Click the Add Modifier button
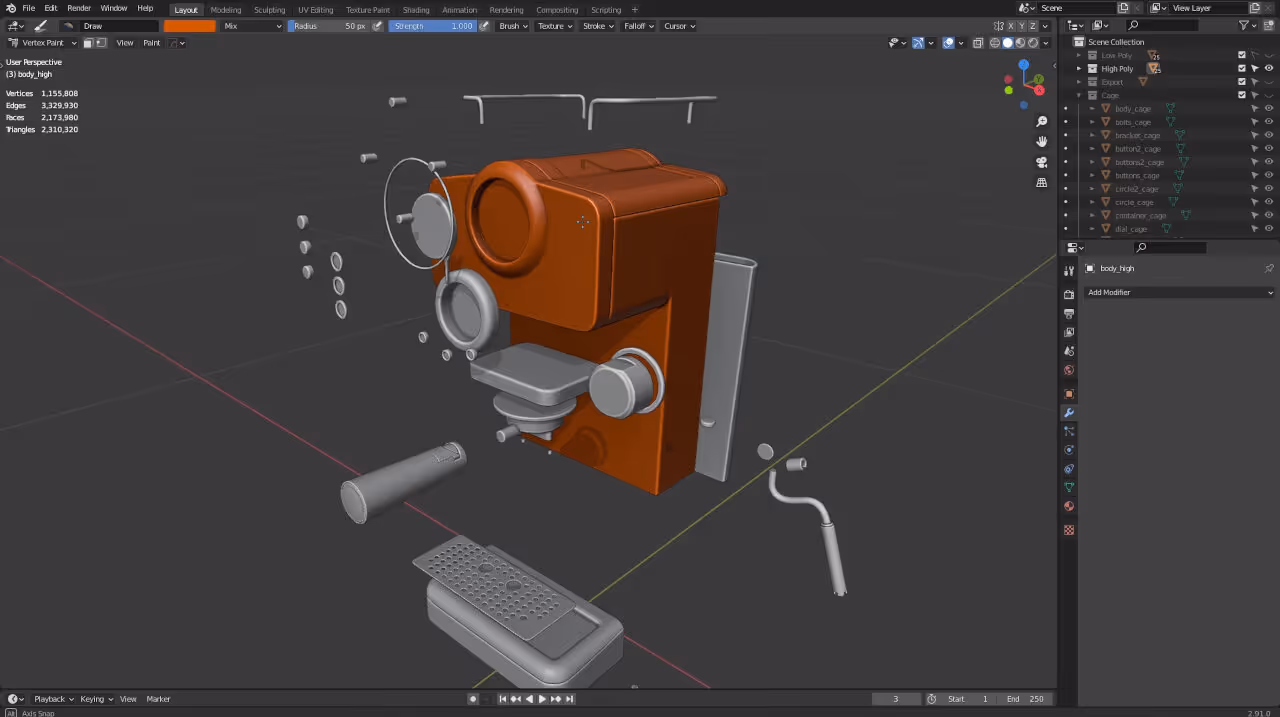Image resolution: width=1280 pixels, height=717 pixels. pos(1178,292)
